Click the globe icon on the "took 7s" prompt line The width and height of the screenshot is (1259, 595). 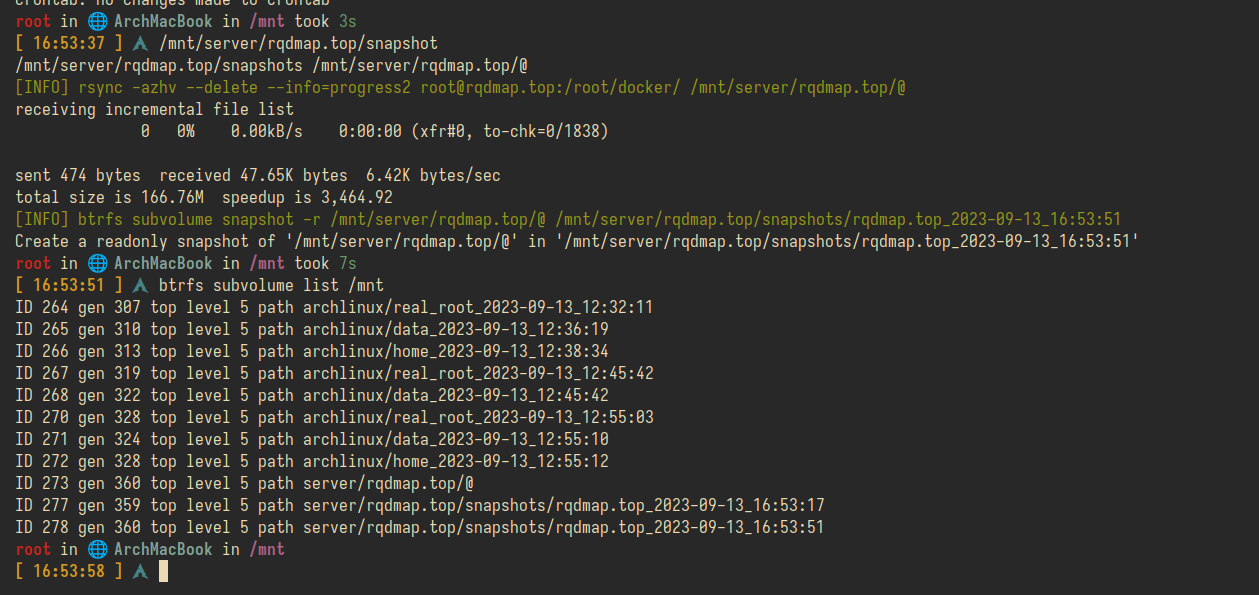click(x=97, y=263)
